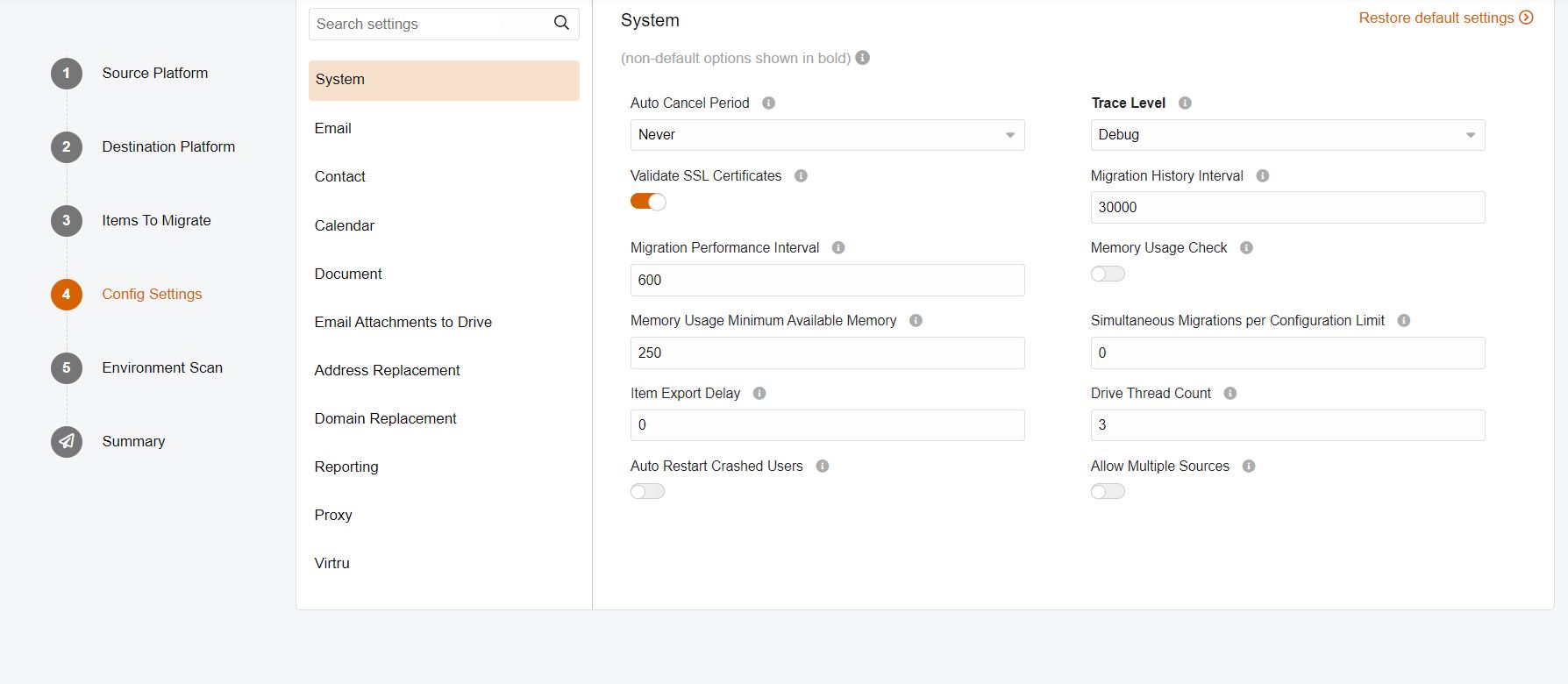Go to Items To Migrate step label
The height and width of the screenshot is (684, 1568).
point(156,221)
